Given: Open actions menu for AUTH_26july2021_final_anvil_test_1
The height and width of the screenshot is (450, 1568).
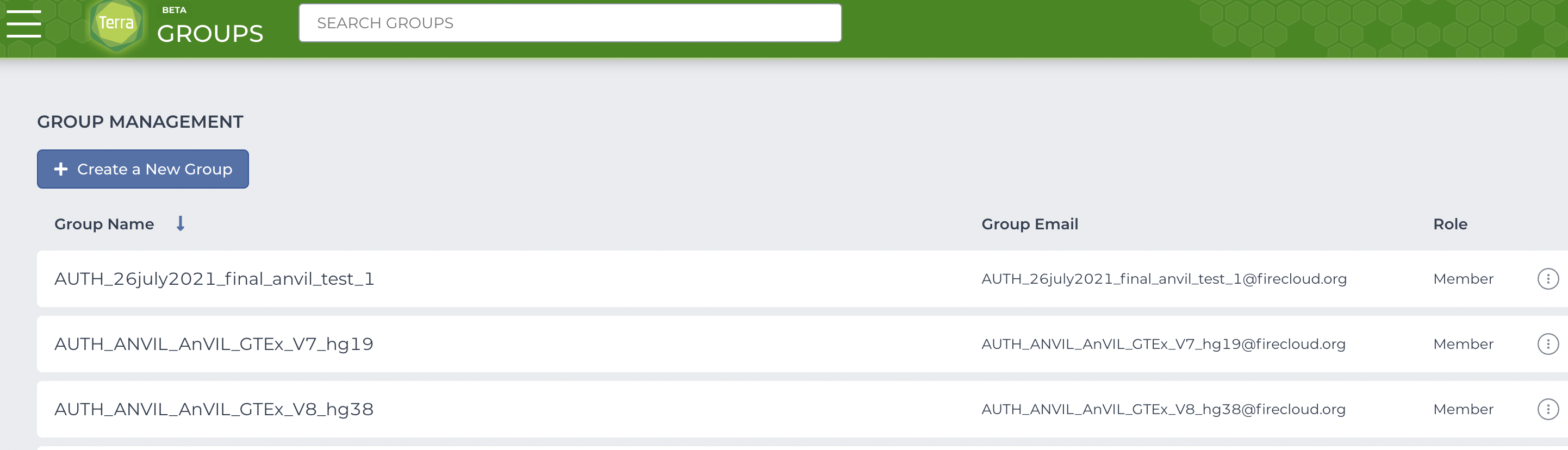Looking at the screenshot, I should click(1547, 279).
